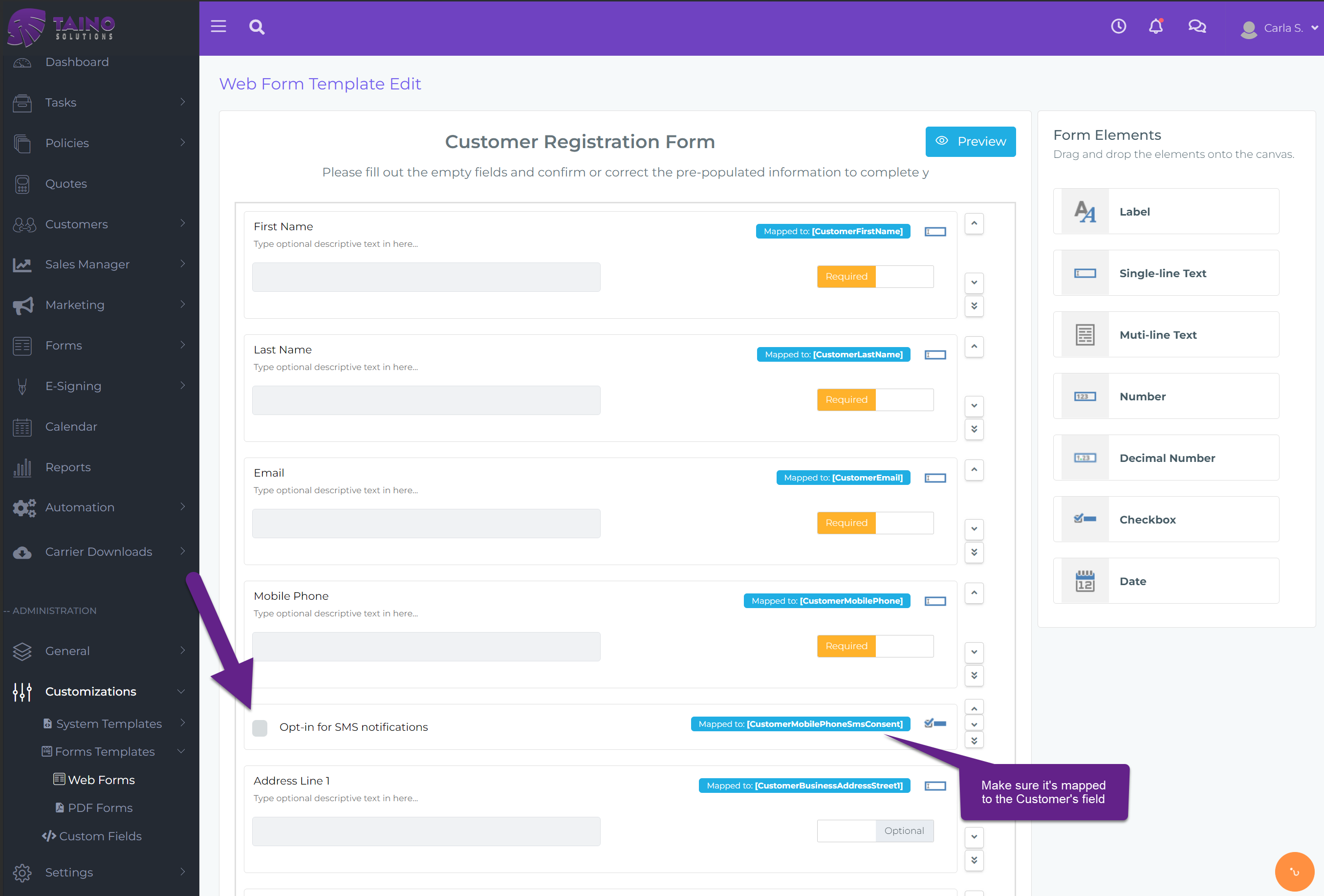This screenshot has width=1324, height=896.
Task: Click the Email description placeholder text
Action: pos(336,490)
